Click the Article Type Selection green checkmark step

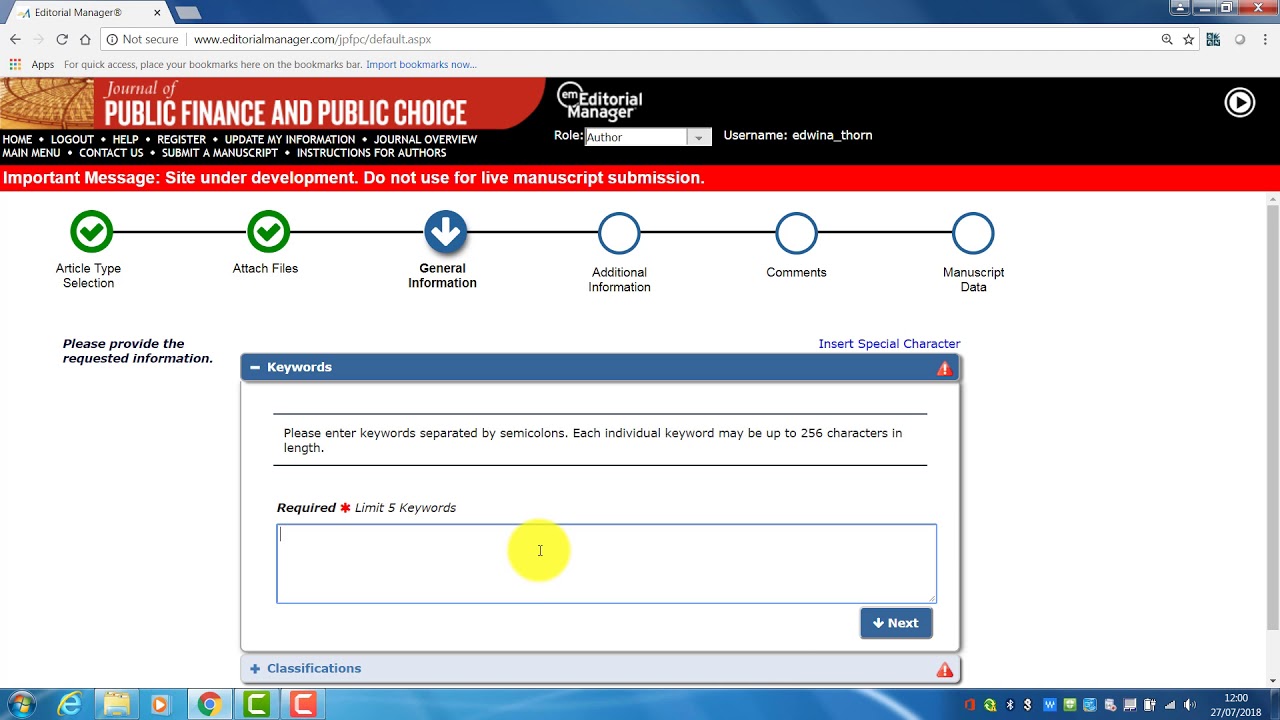[91, 232]
